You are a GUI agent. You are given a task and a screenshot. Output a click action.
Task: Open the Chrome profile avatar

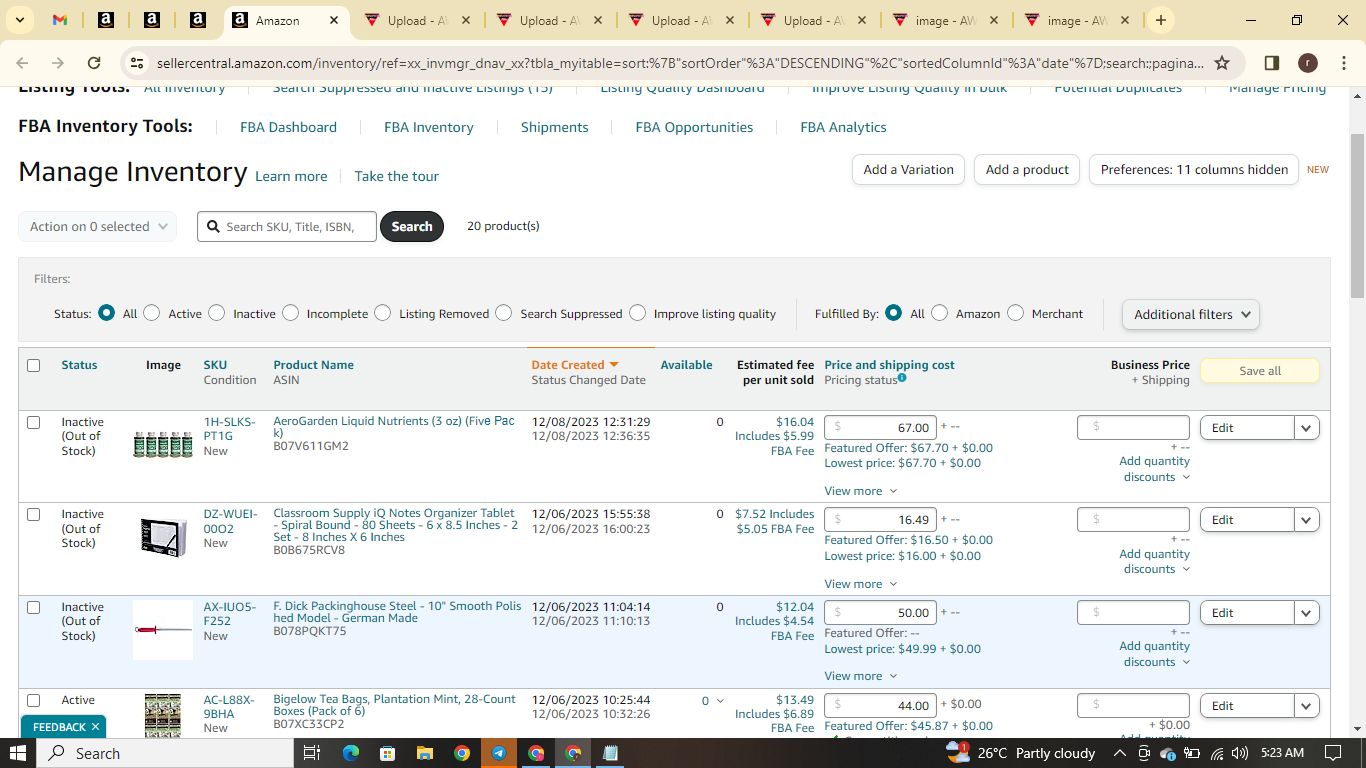[1308, 63]
